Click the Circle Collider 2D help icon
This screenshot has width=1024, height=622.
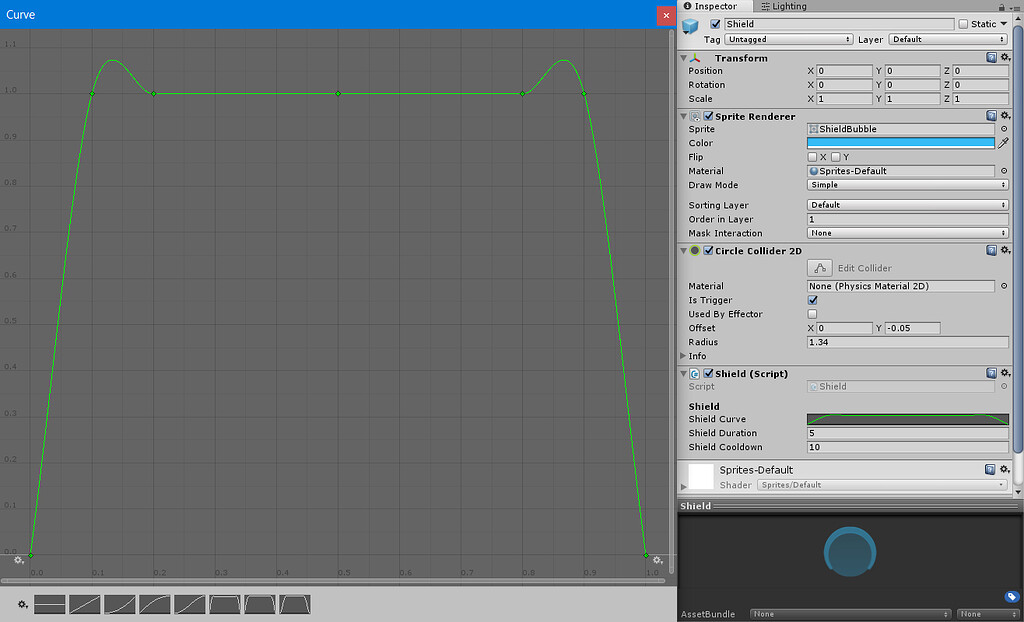tap(991, 251)
